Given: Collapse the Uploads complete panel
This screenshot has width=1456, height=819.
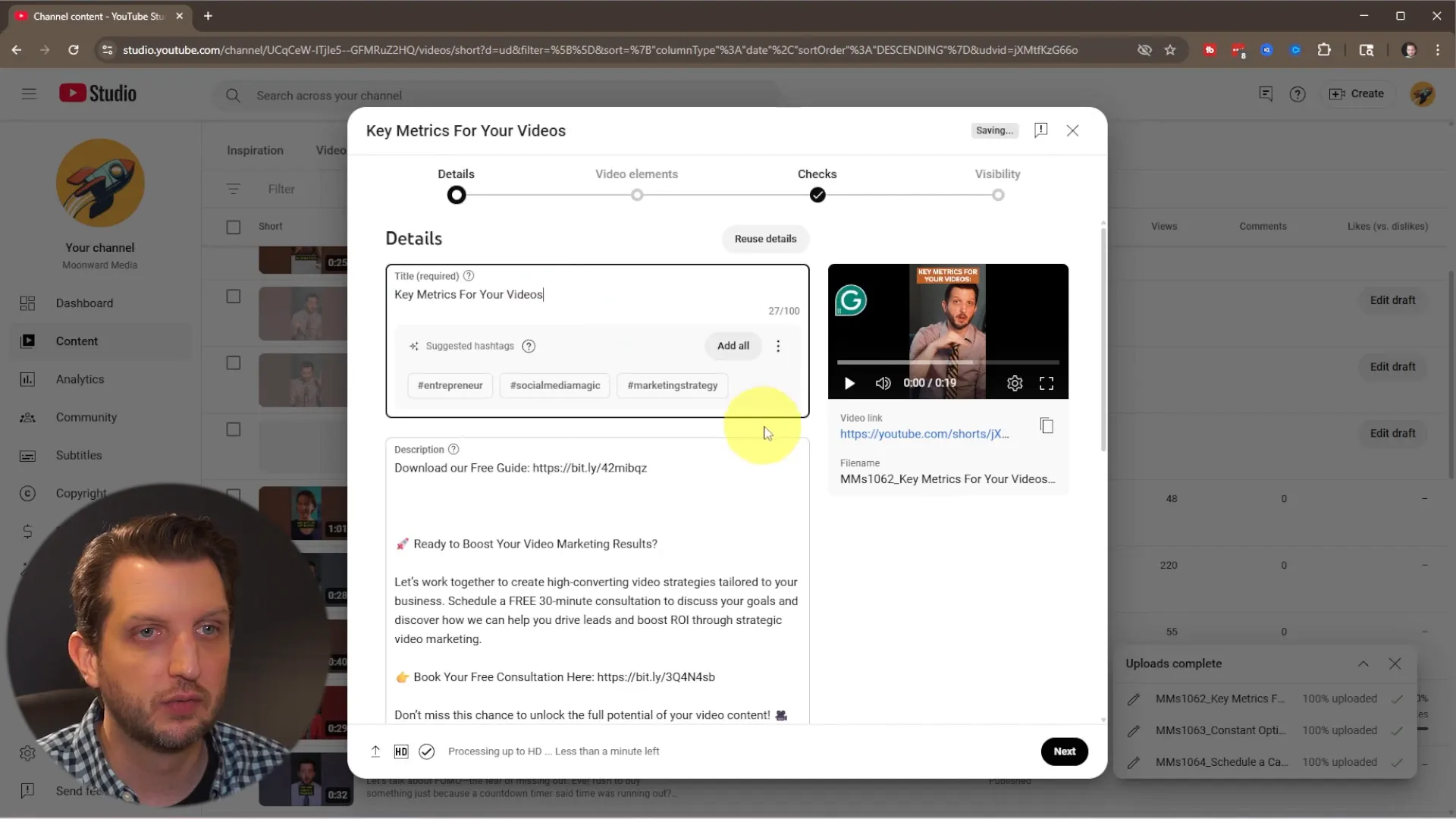Looking at the screenshot, I should click(x=1363, y=664).
